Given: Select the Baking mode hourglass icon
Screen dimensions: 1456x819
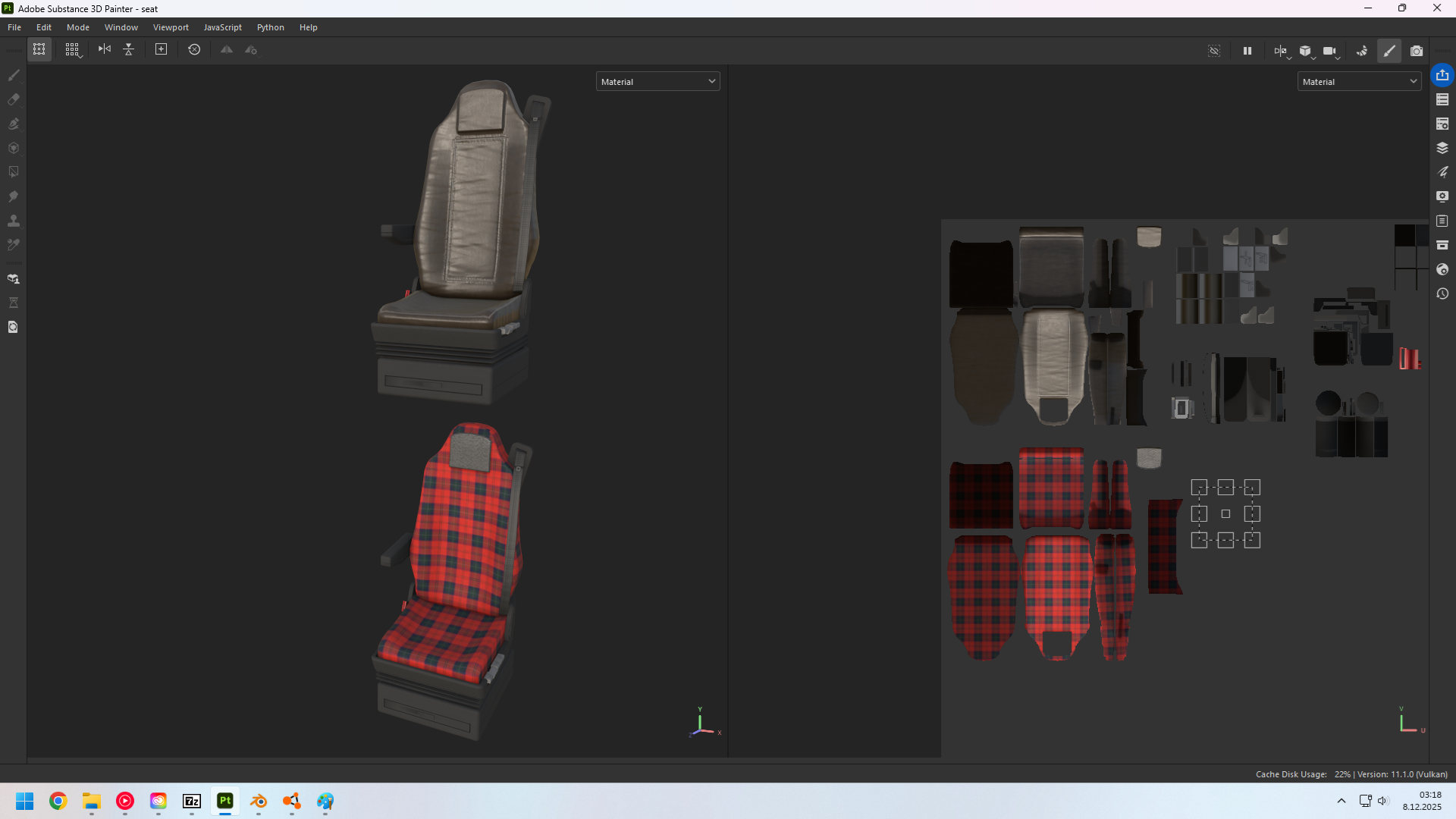Looking at the screenshot, I should (13, 303).
